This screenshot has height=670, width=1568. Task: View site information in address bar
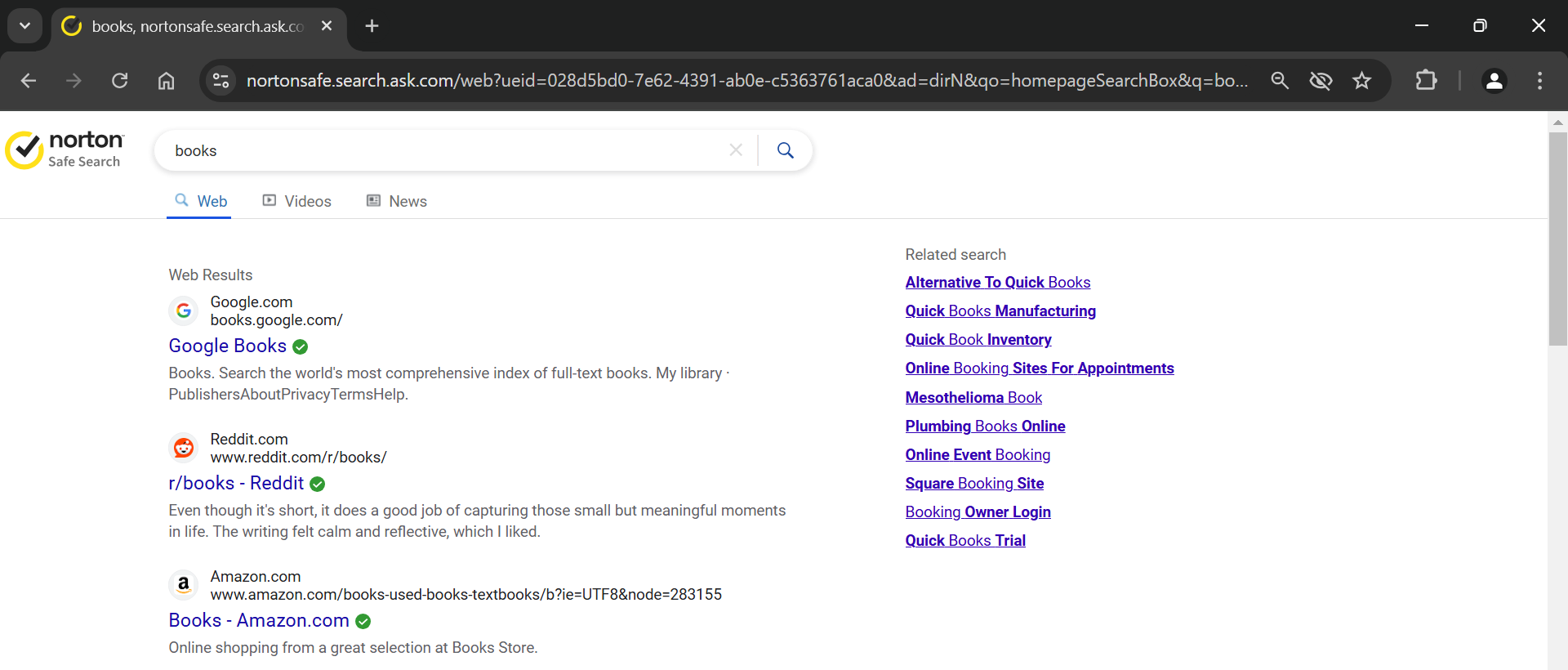point(221,81)
